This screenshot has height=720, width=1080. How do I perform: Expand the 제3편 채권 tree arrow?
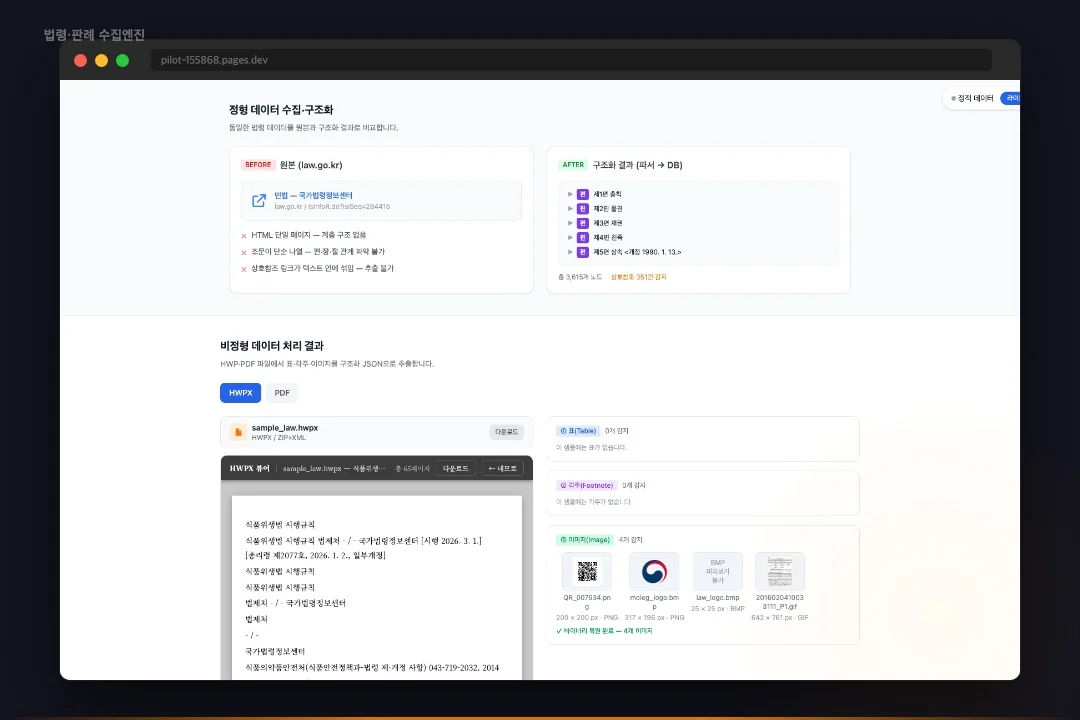click(570, 223)
